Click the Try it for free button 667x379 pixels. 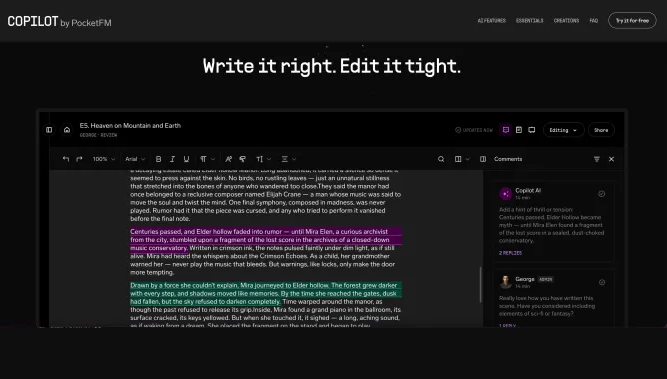point(632,20)
